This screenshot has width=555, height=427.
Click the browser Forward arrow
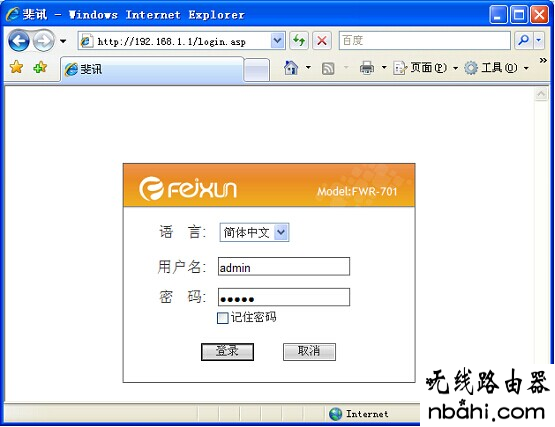point(44,41)
